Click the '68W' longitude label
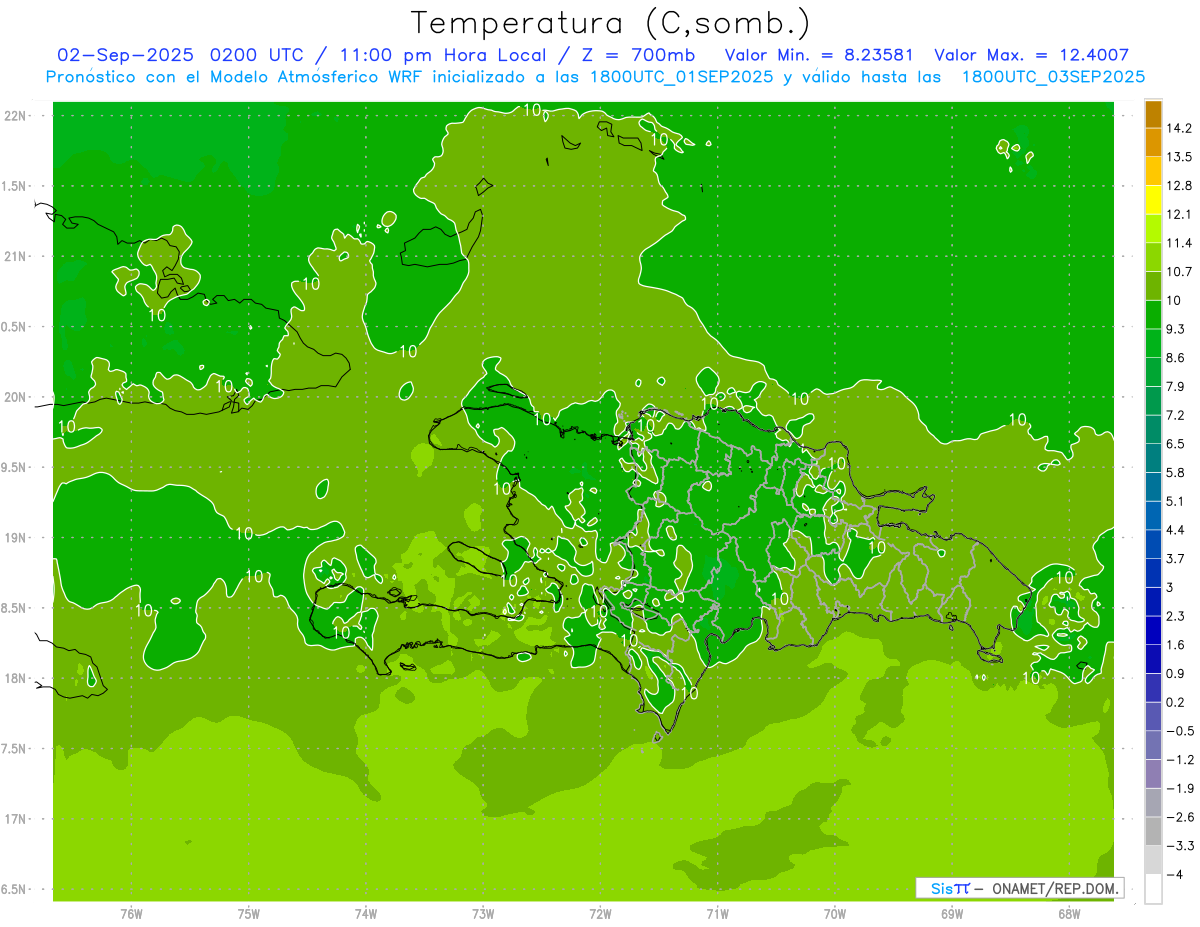Screen dimensions: 1200x927 pos(1069,914)
